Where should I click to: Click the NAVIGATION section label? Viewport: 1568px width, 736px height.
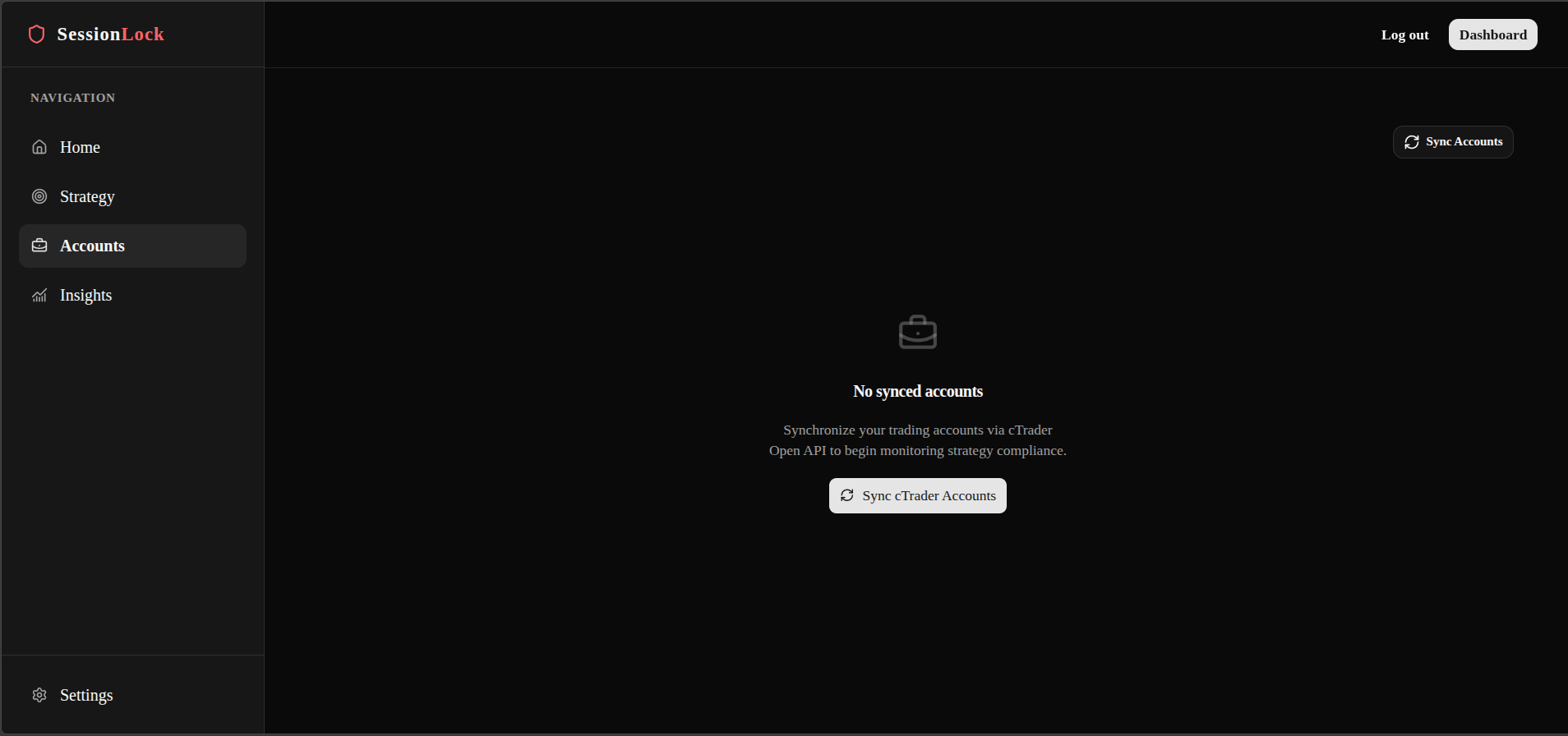(73, 98)
